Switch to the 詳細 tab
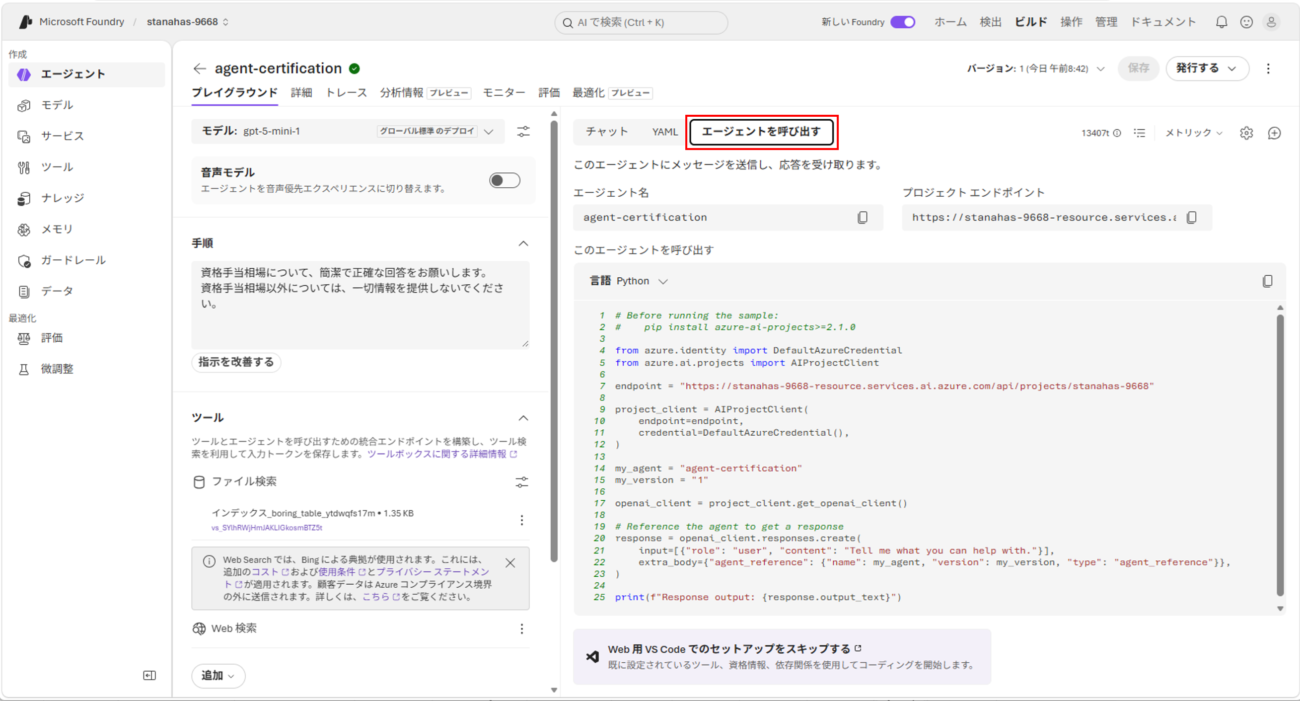This screenshot has height=701, width=1300. [x=302, y=93]
